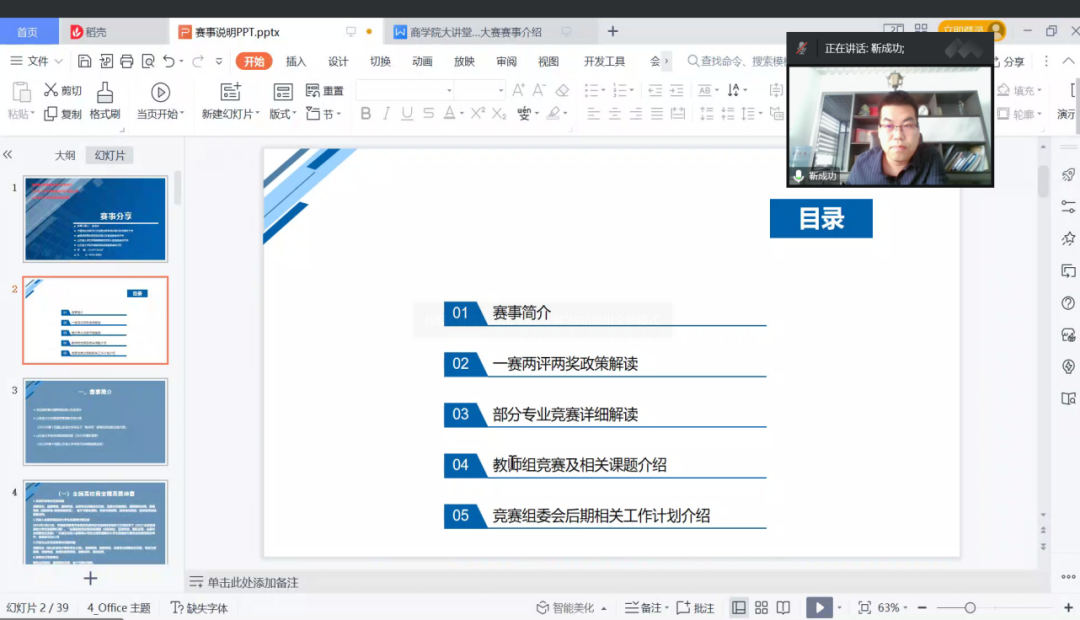Toggle Italic formatting

(386, 114)
